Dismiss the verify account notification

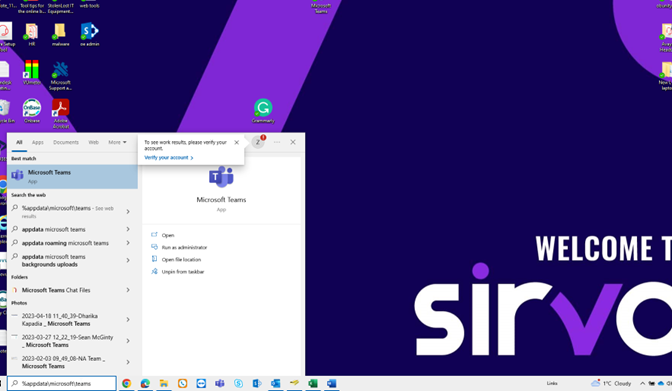tap(237, 142)
